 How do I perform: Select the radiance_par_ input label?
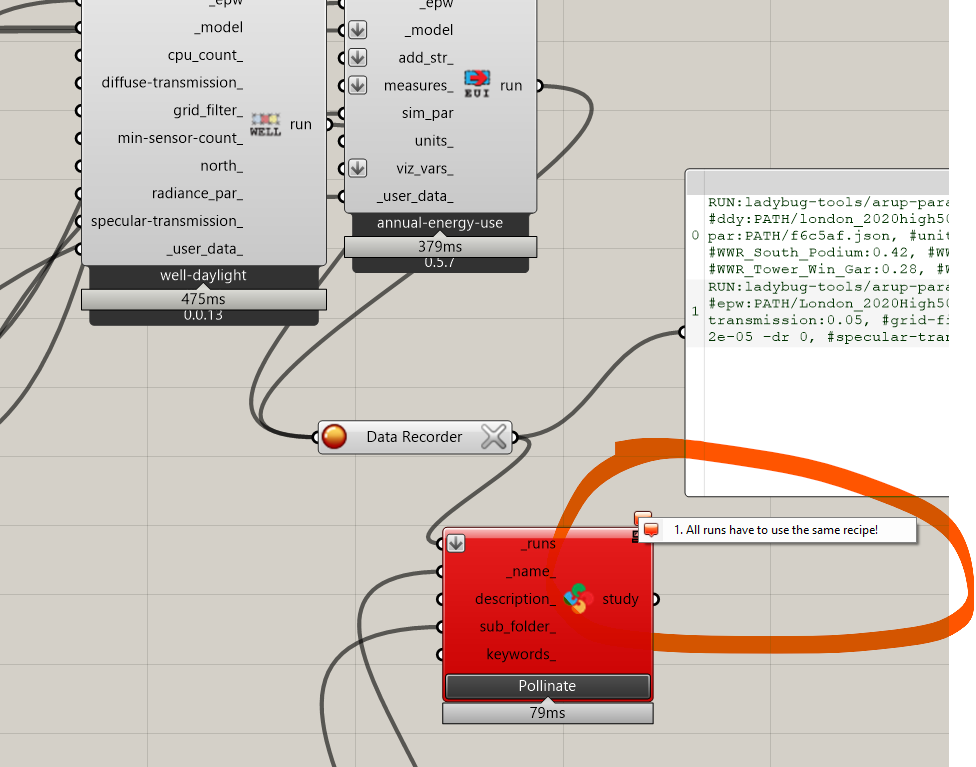pos(197,193)
